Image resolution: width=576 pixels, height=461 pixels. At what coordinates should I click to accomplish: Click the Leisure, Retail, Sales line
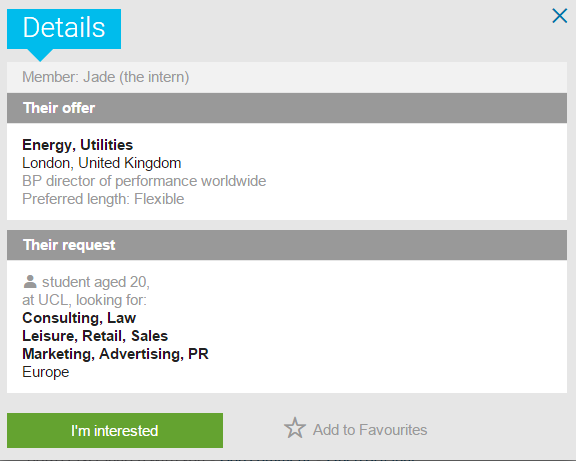coord(95,336)
